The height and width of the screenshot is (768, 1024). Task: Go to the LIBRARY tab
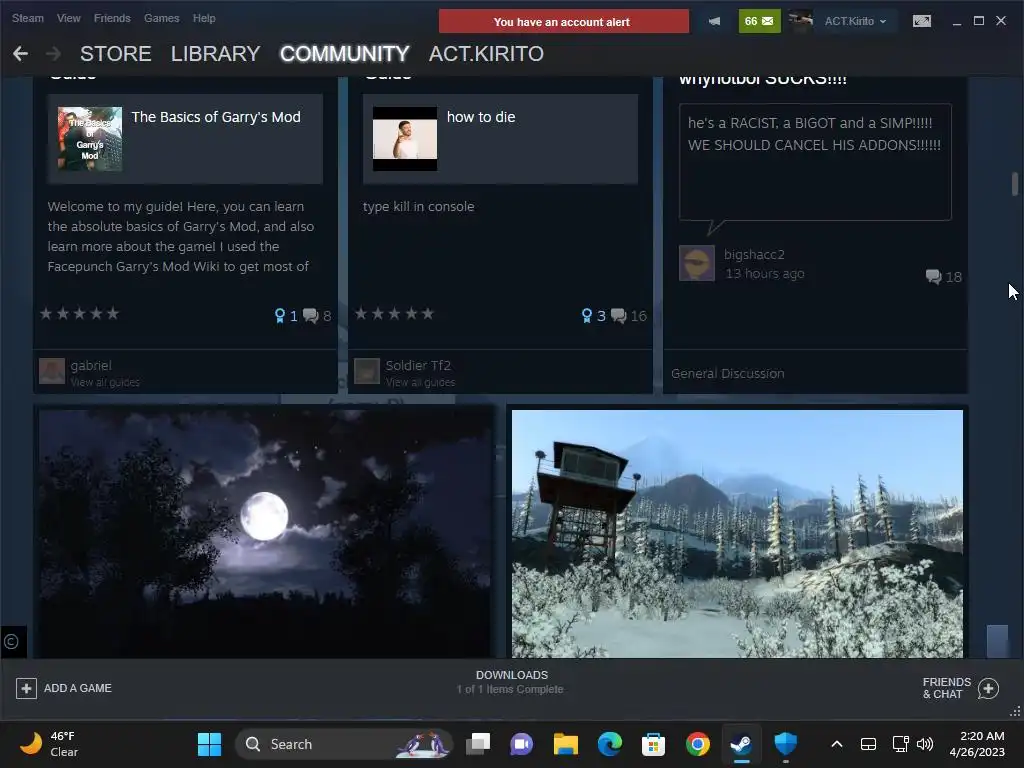pos(216,54)
